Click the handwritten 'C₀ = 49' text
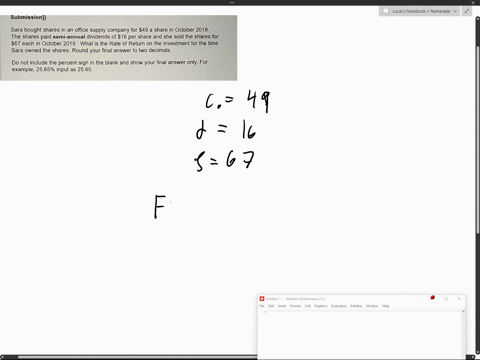Screen dimensions: 480x360 [x=238, y=101]
